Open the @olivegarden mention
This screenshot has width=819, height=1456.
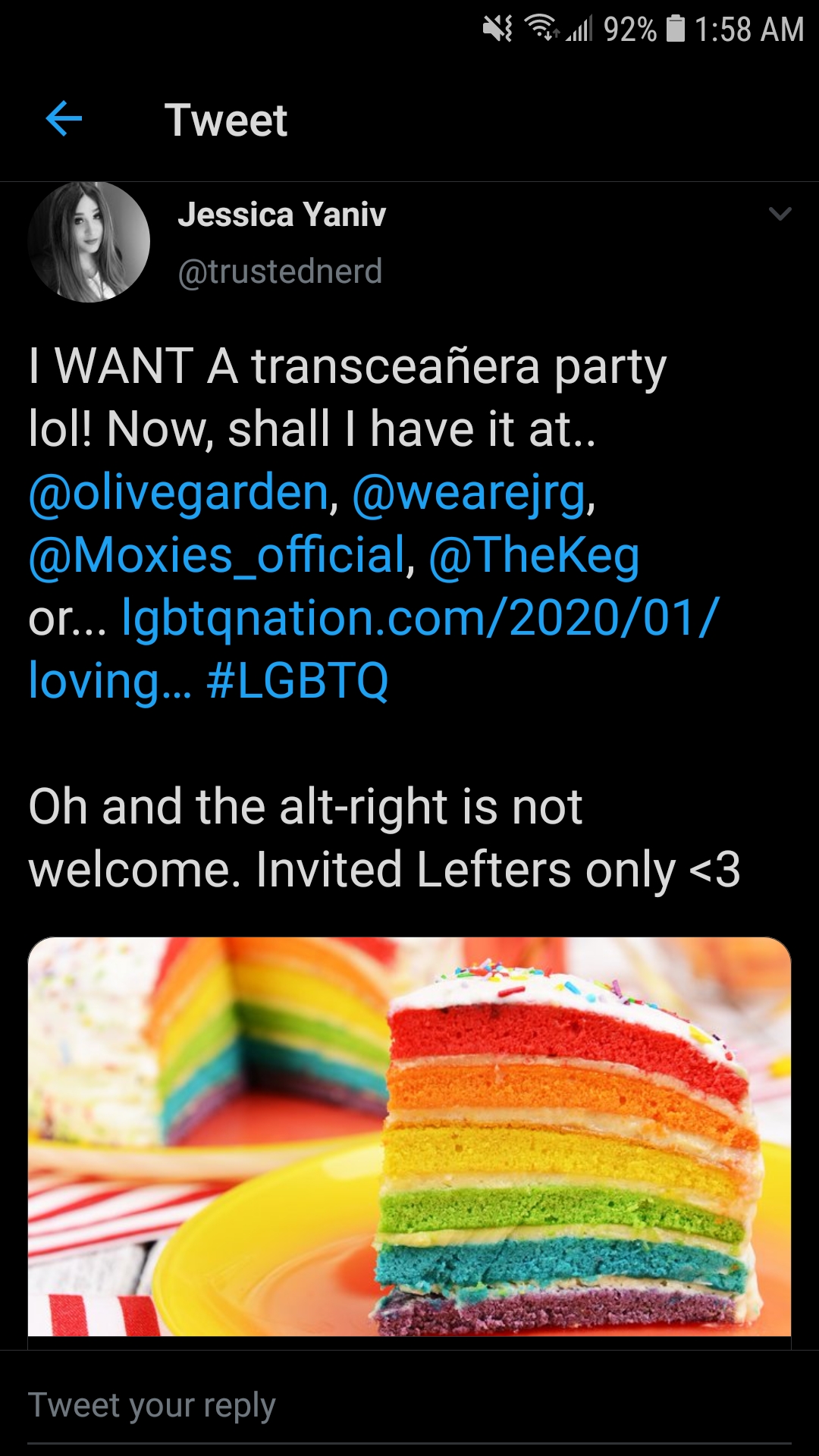[x=178, y=493]
